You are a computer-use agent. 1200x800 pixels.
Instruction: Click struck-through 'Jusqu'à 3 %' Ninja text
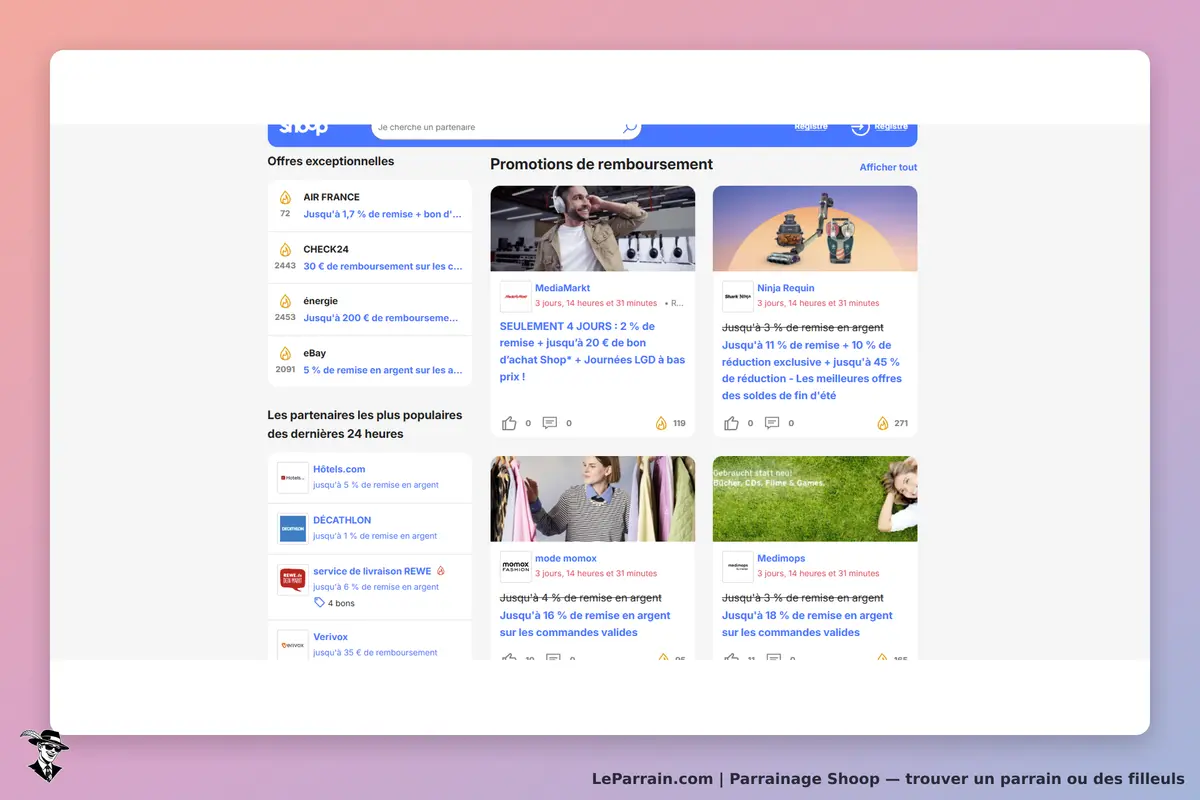803,328
